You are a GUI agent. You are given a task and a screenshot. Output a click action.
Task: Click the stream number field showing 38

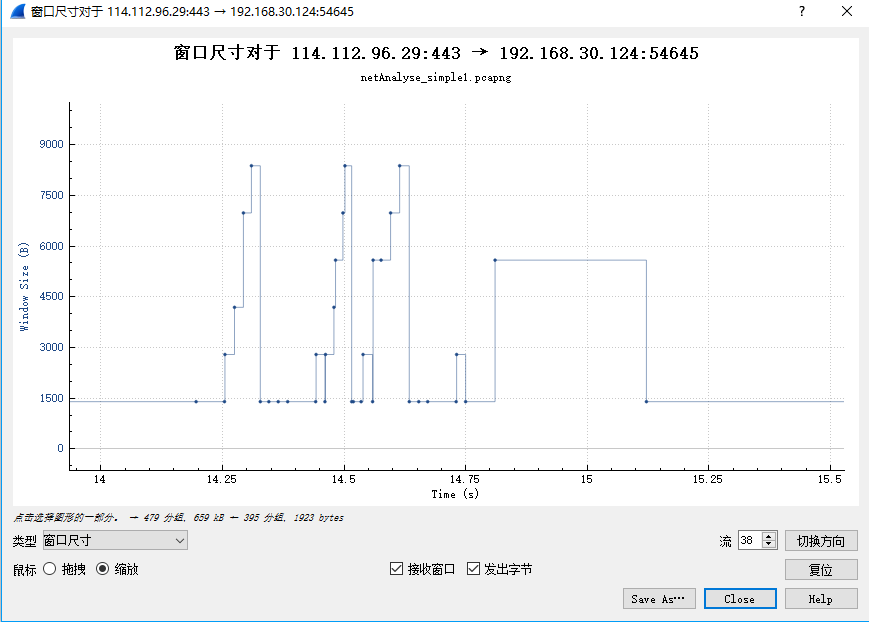pos(750,541)
